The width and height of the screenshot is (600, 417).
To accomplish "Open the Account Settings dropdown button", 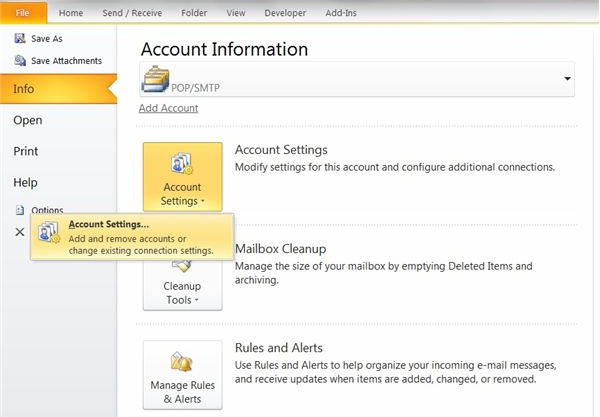I will (183, 177).
